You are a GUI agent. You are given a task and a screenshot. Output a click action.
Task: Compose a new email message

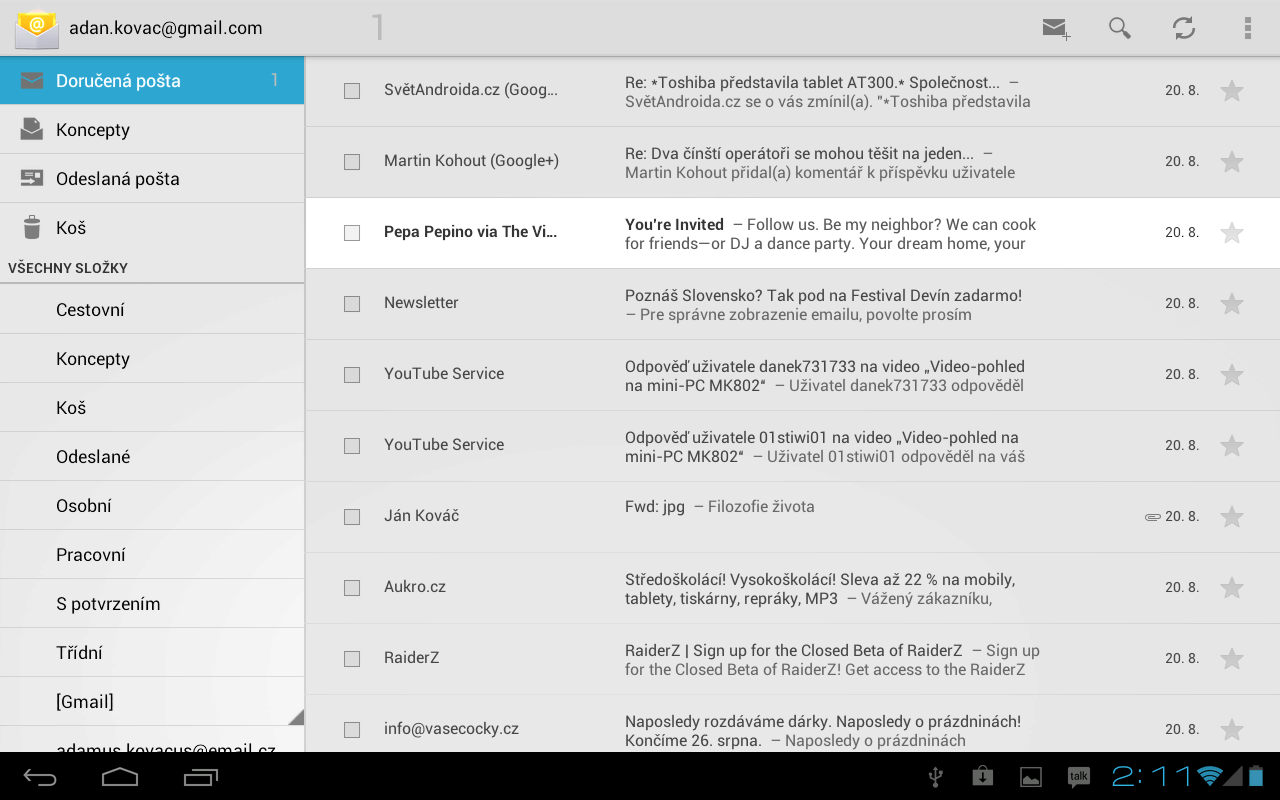pos(1055,28)
